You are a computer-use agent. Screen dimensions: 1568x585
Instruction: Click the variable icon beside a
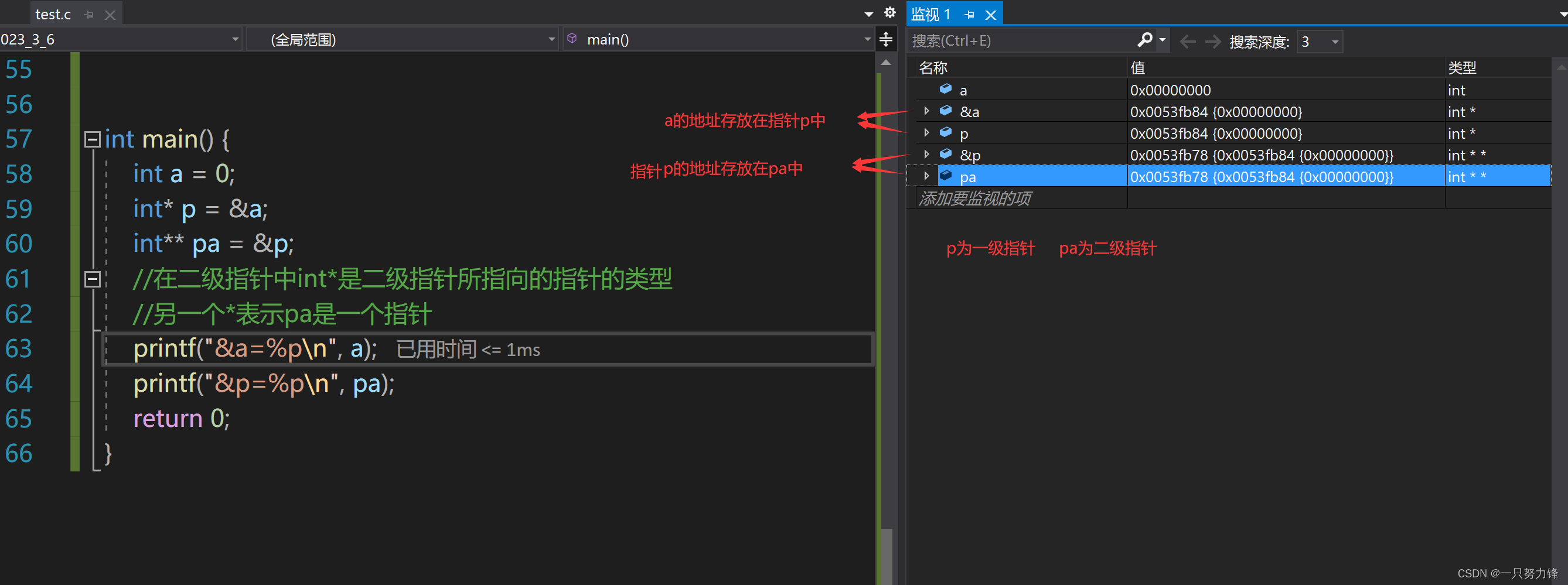click(945, 89)
